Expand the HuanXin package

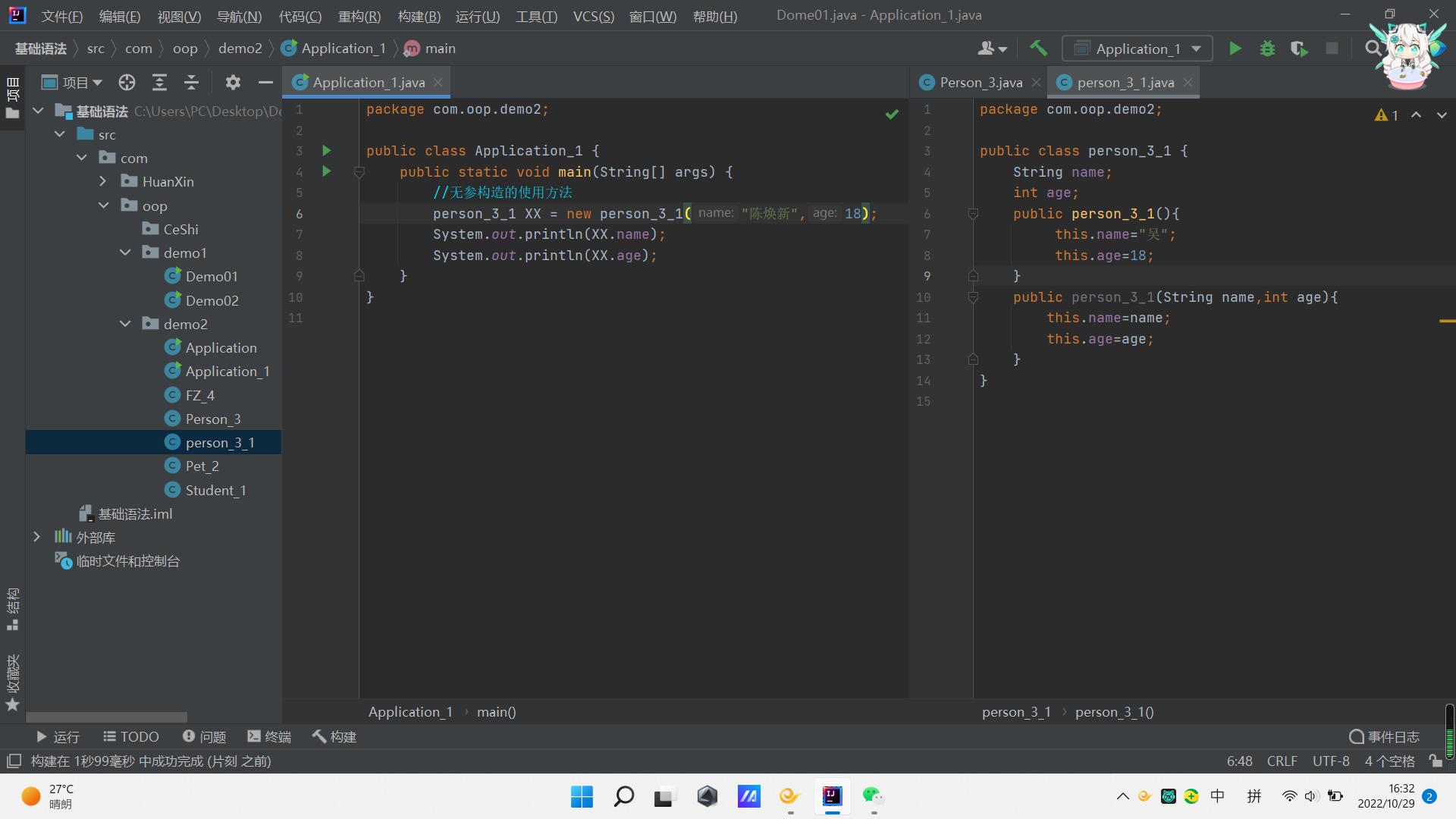point(103,182)
